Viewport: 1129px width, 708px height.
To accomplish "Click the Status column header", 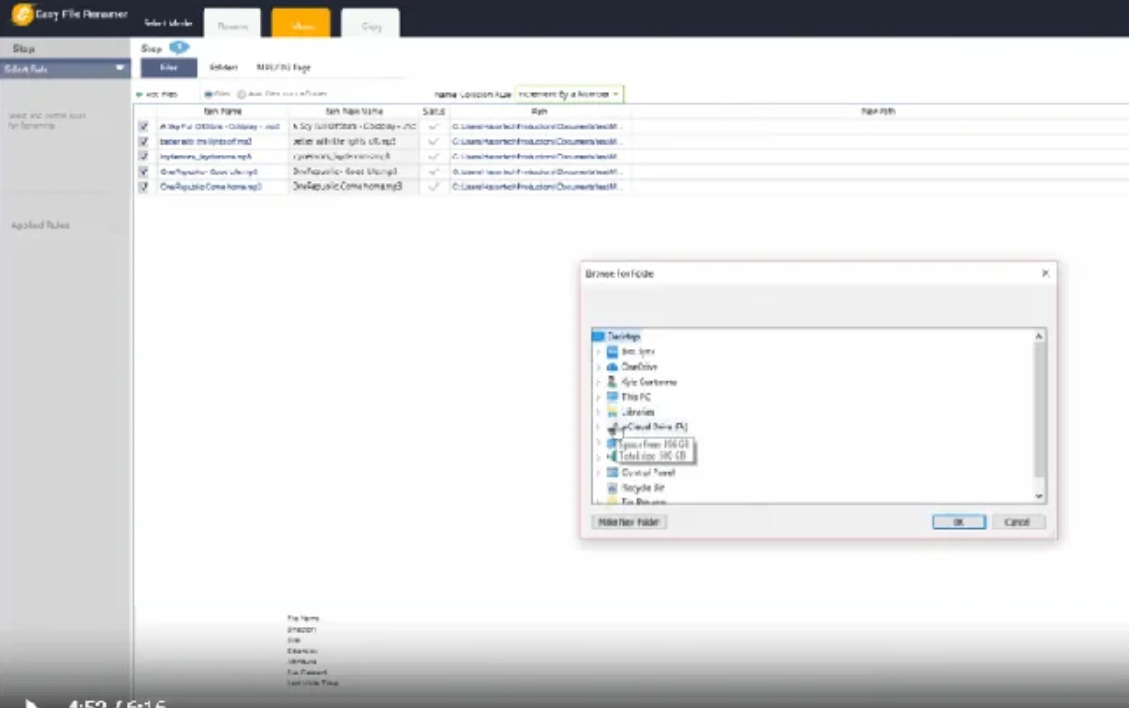I will pyautogui.click(x=434, y=111).
